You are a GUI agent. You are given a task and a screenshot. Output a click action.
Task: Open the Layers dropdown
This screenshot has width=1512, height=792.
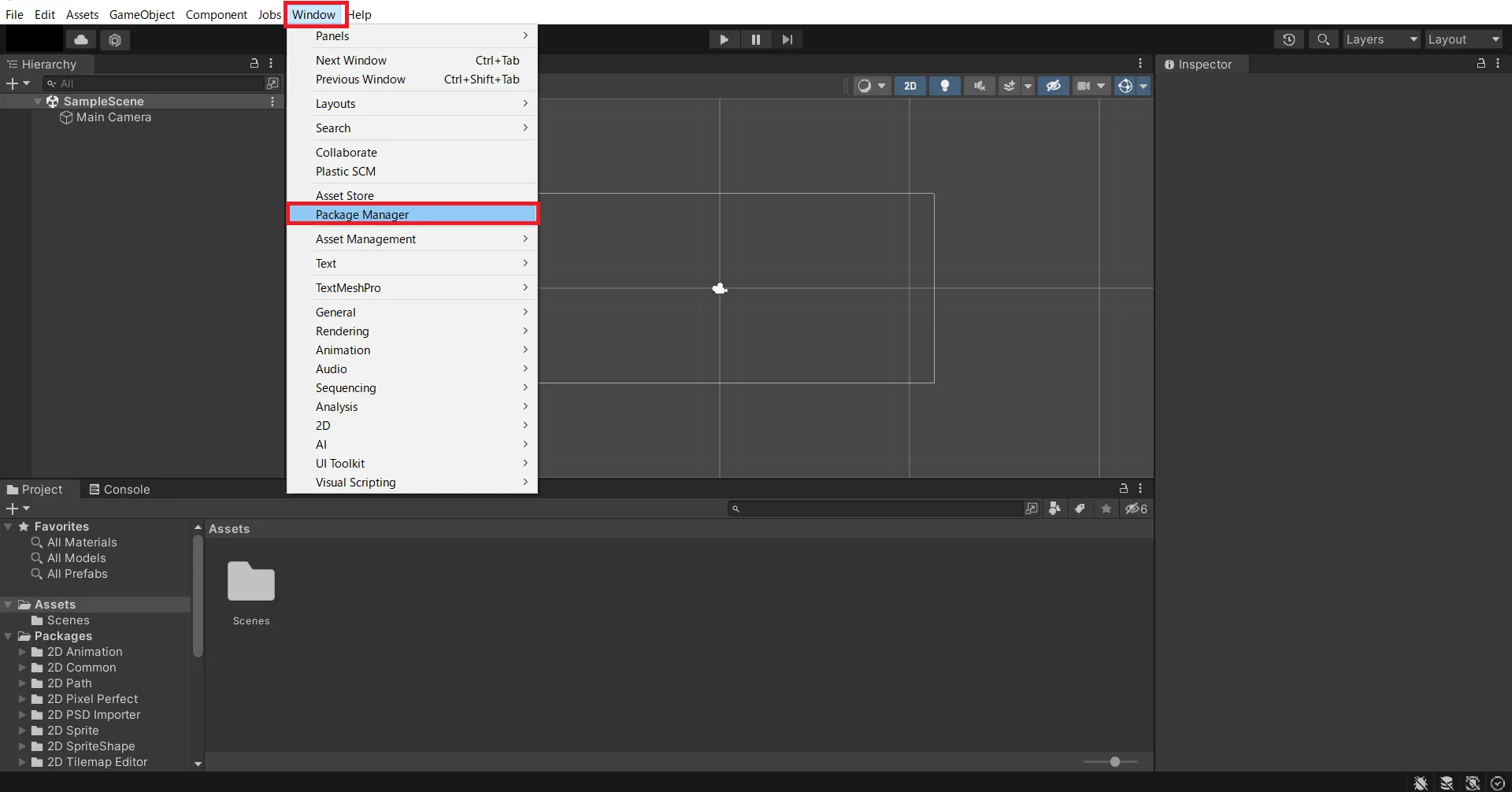pos(1381,39)
